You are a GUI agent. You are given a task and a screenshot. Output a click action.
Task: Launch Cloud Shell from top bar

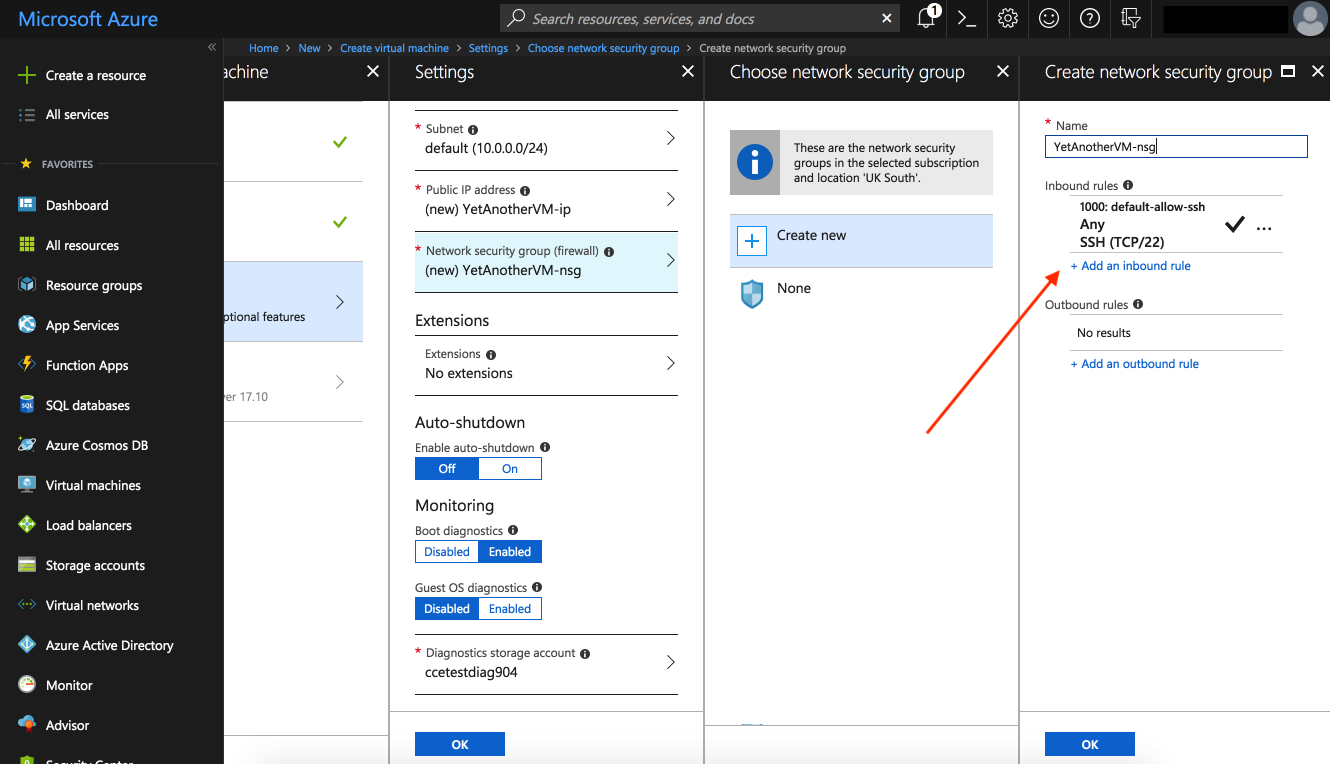[x=966, y=18]
